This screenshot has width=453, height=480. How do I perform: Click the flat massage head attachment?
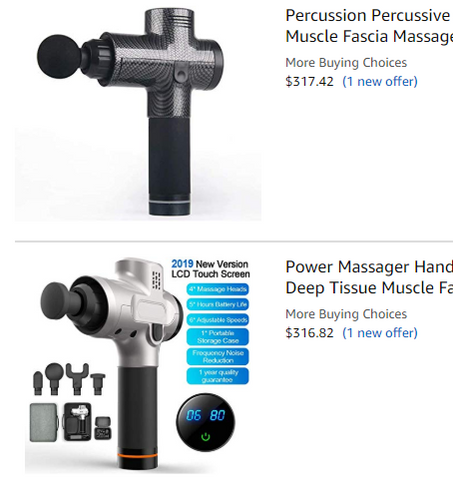pyautogui.click(x=98, y=384)
